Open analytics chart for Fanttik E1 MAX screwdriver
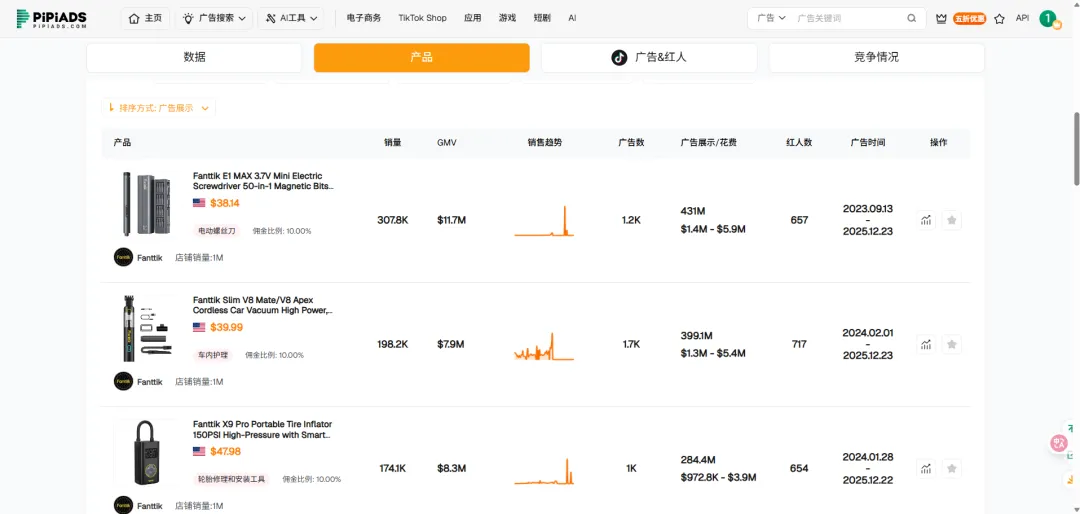The width and height of the screenshot is (1080, 514). [926, 220]
